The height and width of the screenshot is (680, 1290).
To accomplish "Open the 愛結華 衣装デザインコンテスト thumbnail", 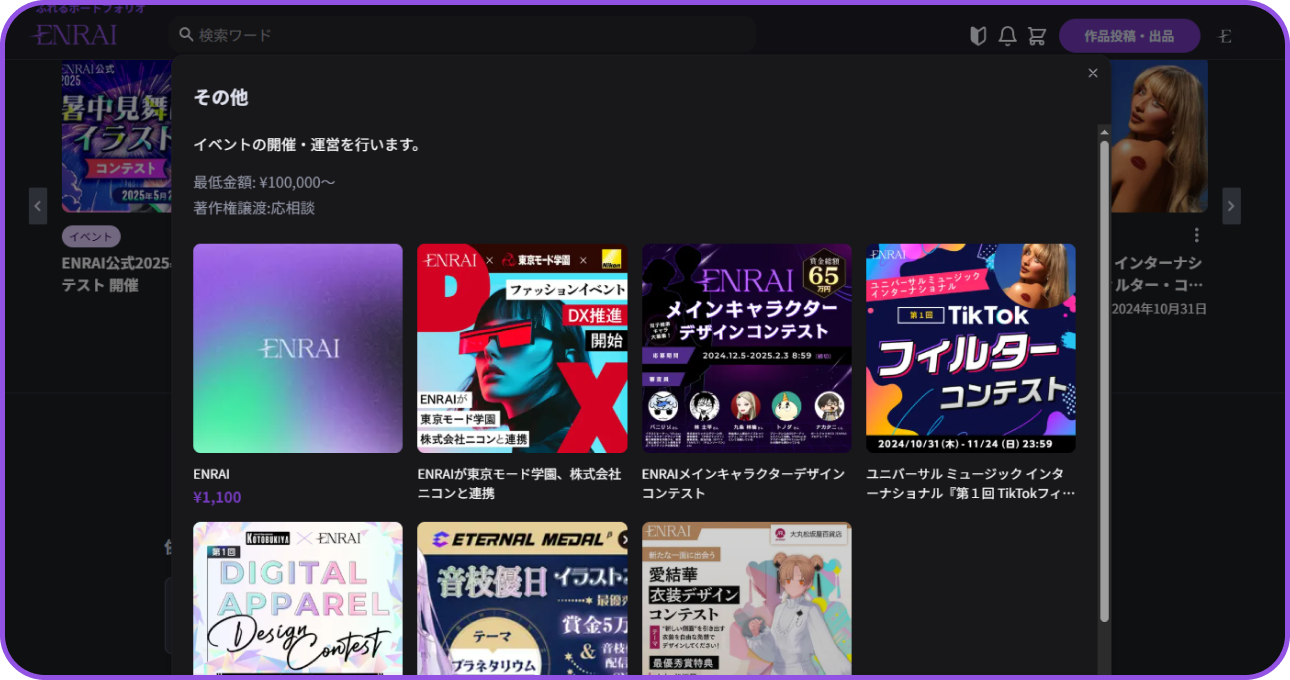I will 747,598.
